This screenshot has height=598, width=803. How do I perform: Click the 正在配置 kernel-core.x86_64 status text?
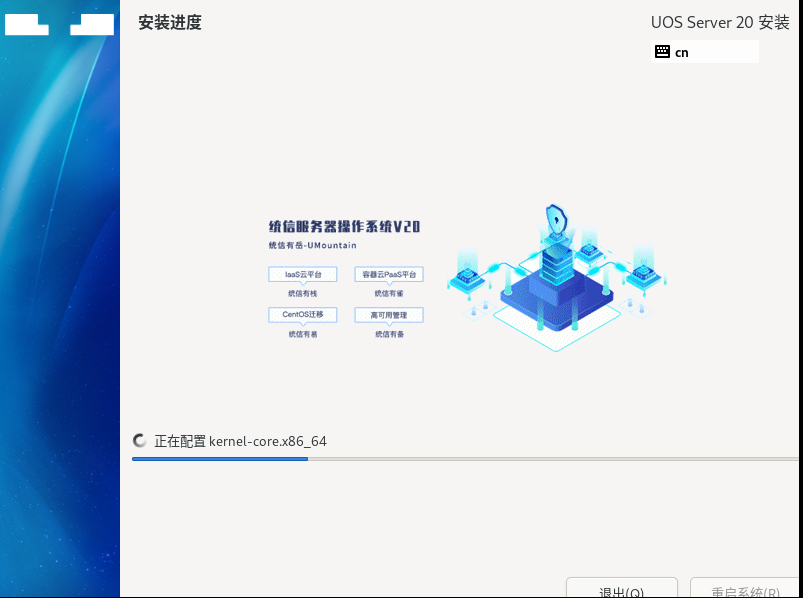pos(241,441)
